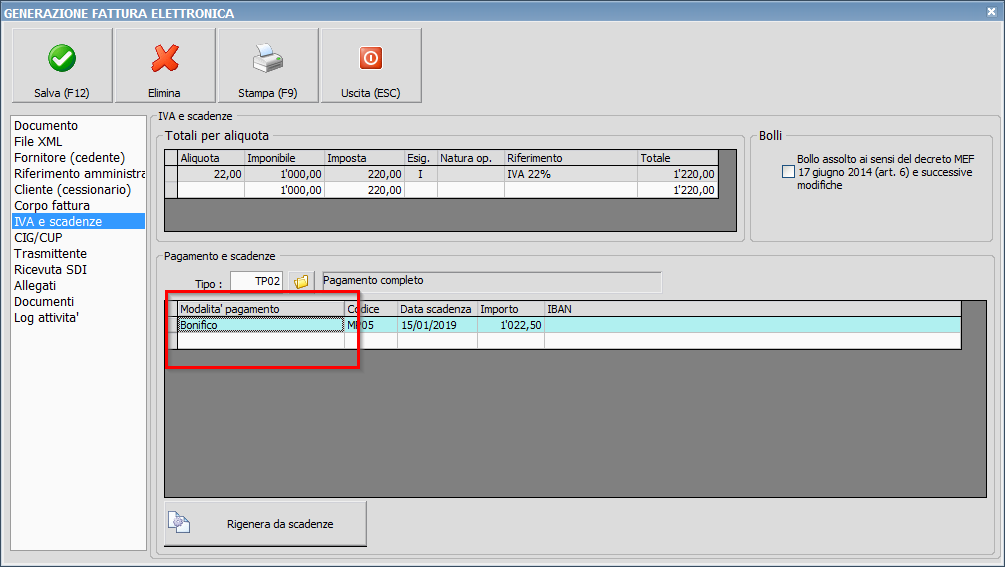
Task: Open the Documenti sidebar entry
Action: pyautogui.click(x=78, y=302)
